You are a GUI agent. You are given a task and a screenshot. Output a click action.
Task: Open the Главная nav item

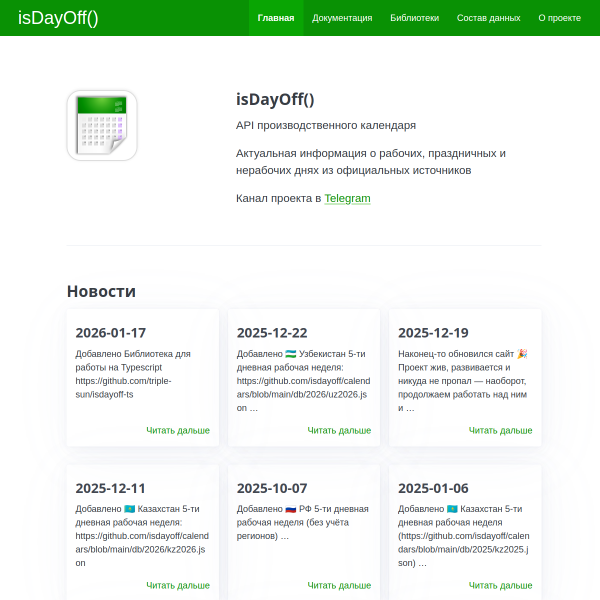click(x=276, y=18)
